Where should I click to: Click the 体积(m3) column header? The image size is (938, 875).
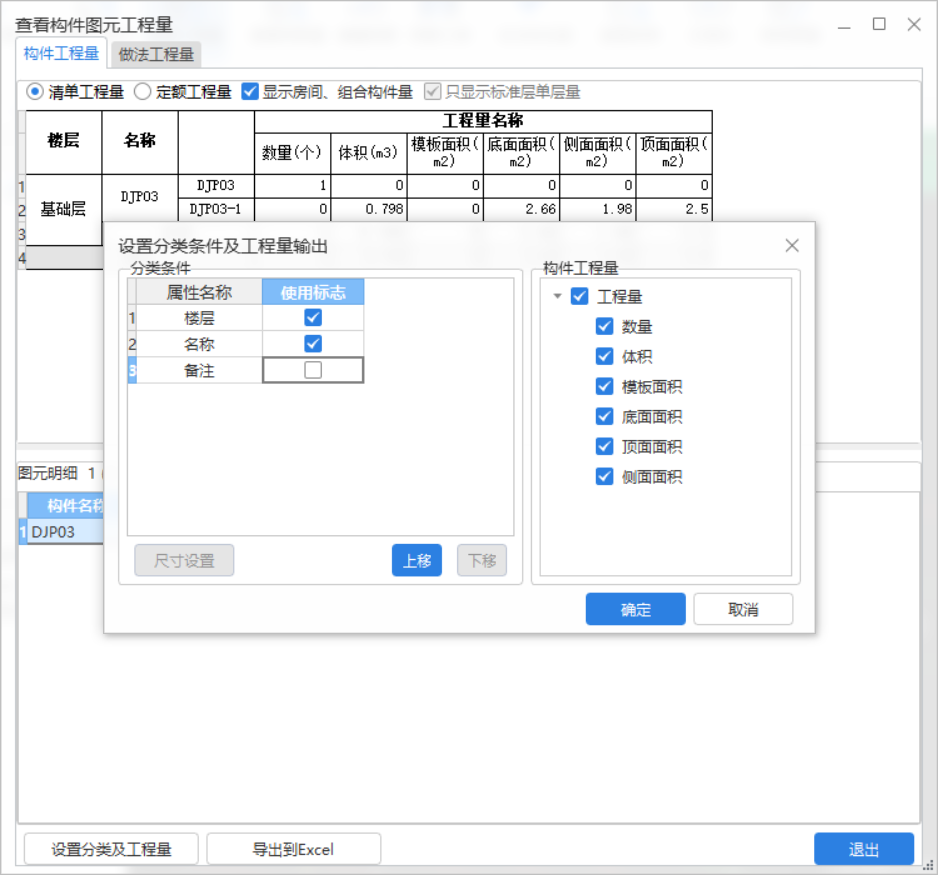[368, 153]
